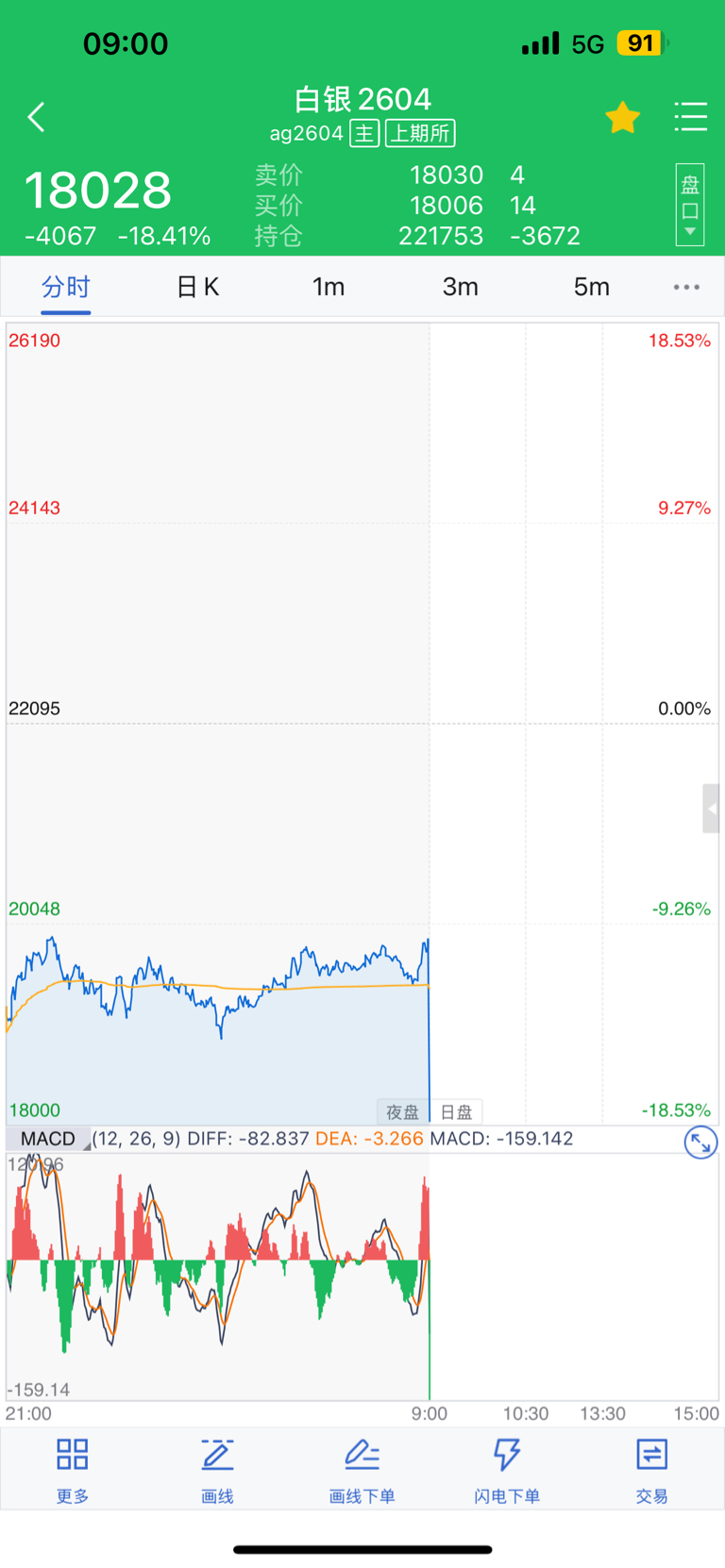Image resolution: width=725 pixels, height=1568 pixels.
Task: Open more periods via three dots
Action: tap(686, 287)
